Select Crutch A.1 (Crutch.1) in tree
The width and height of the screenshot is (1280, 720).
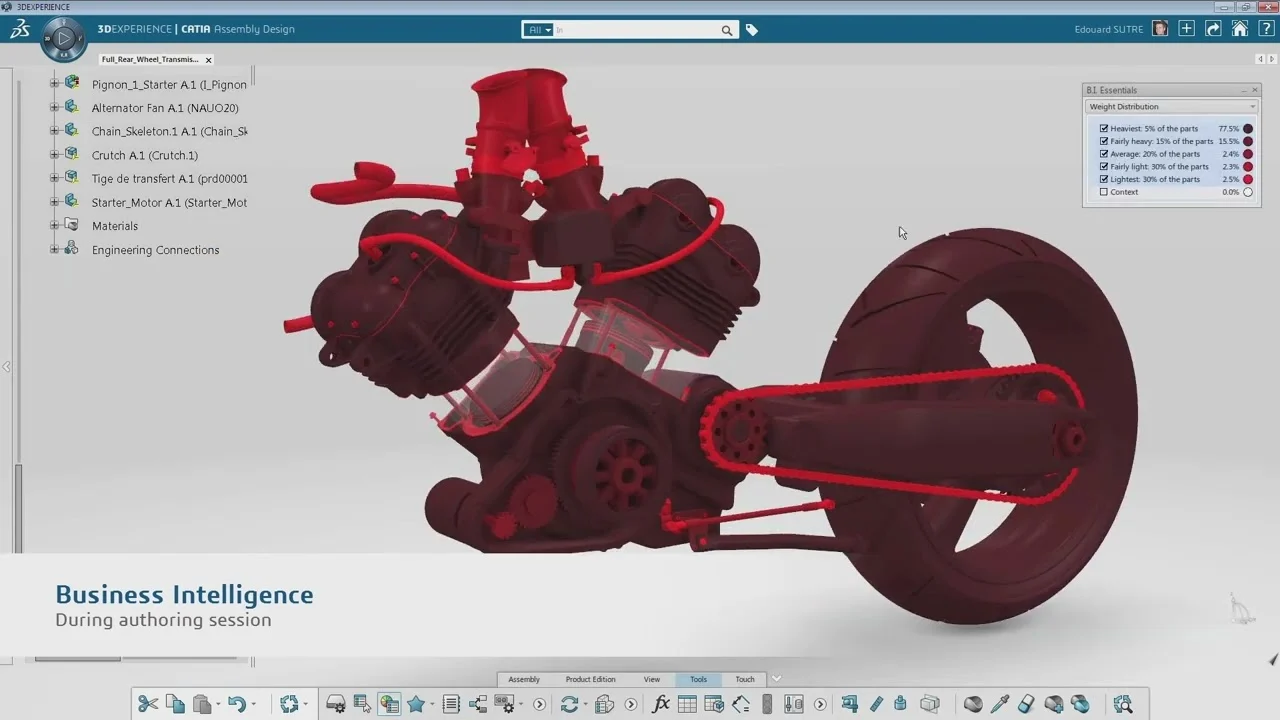coord(145,155)
